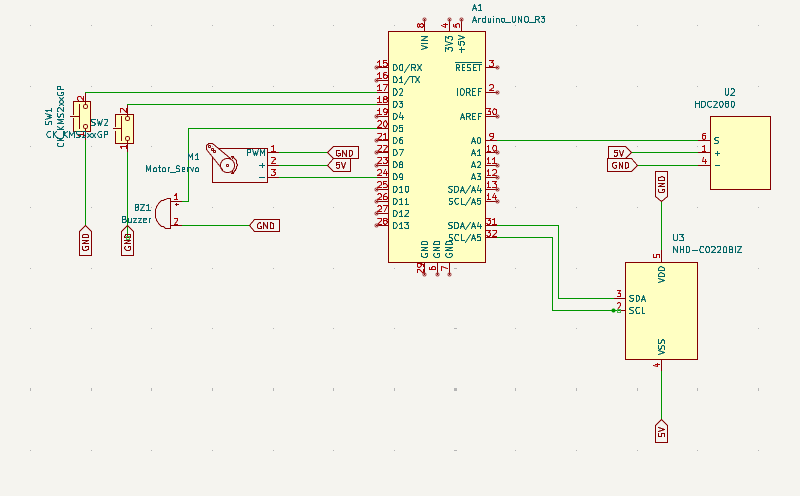
Task: Click the GND flag below SW1
Action: (x=85, y=240)
